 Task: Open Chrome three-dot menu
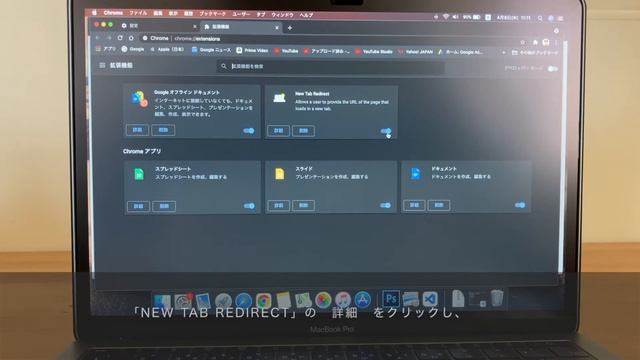tap(556, 42)
